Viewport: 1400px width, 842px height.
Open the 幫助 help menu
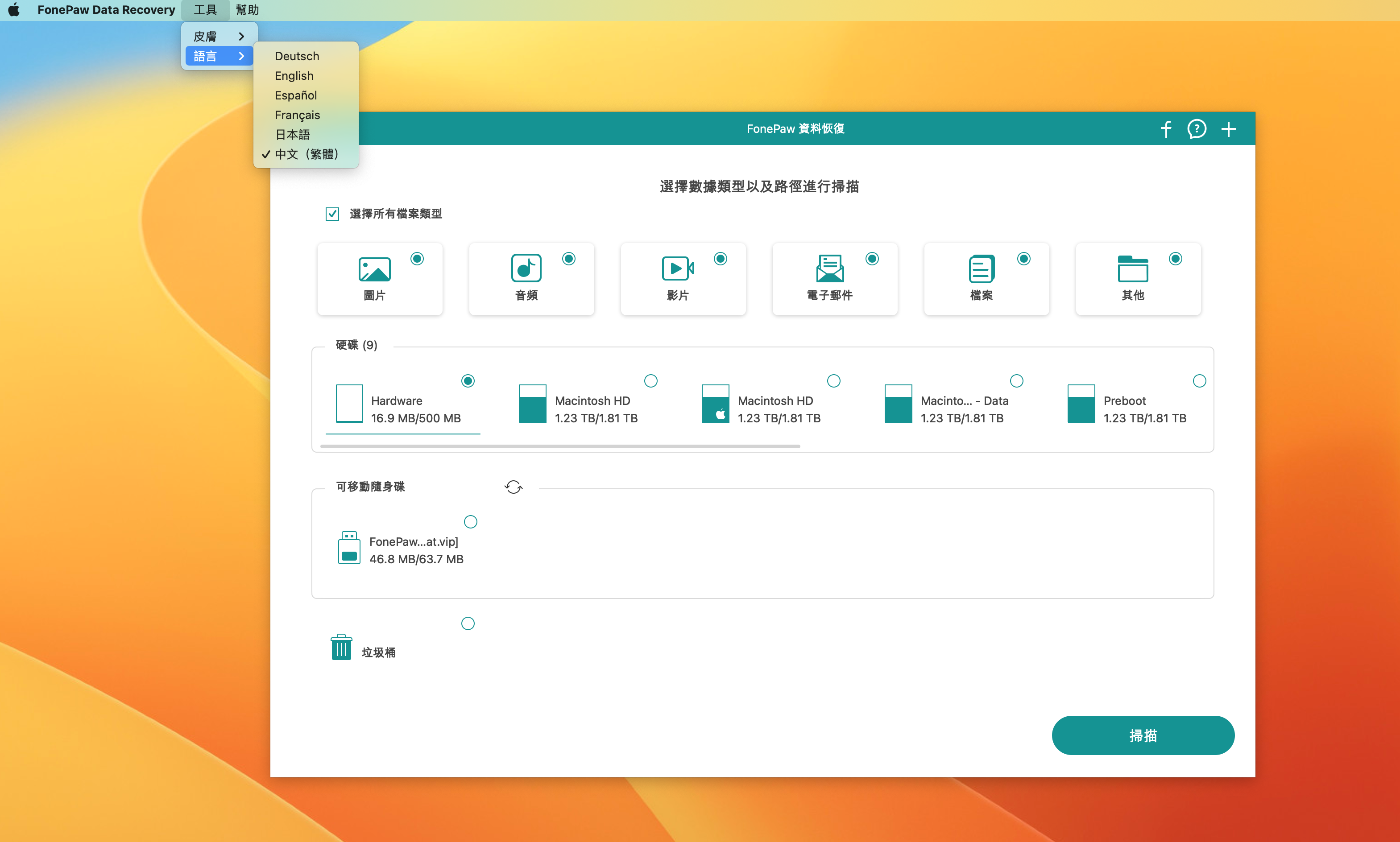(x=248, y=10)
